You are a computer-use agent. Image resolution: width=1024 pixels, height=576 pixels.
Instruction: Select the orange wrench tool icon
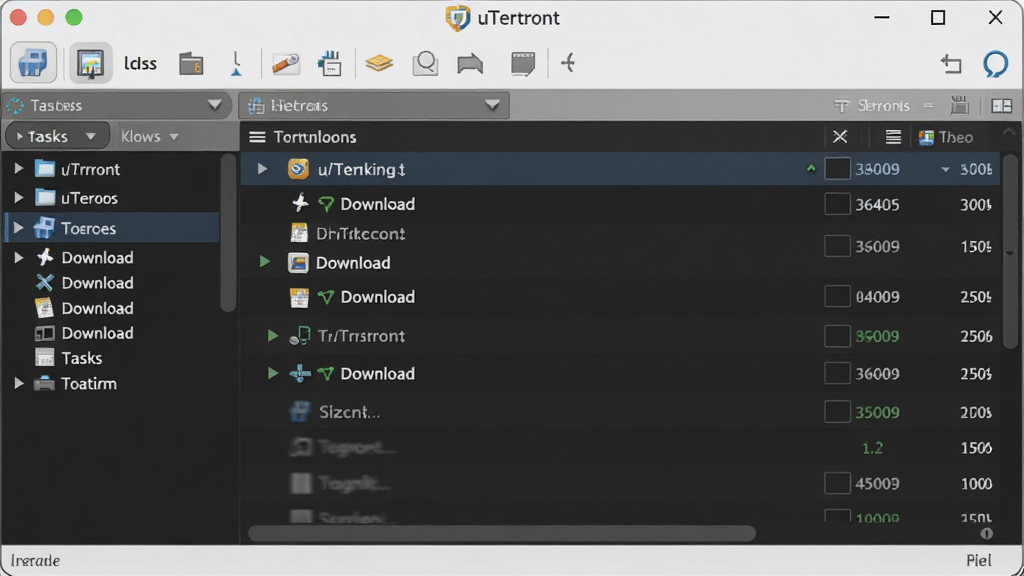click(285, 63)
